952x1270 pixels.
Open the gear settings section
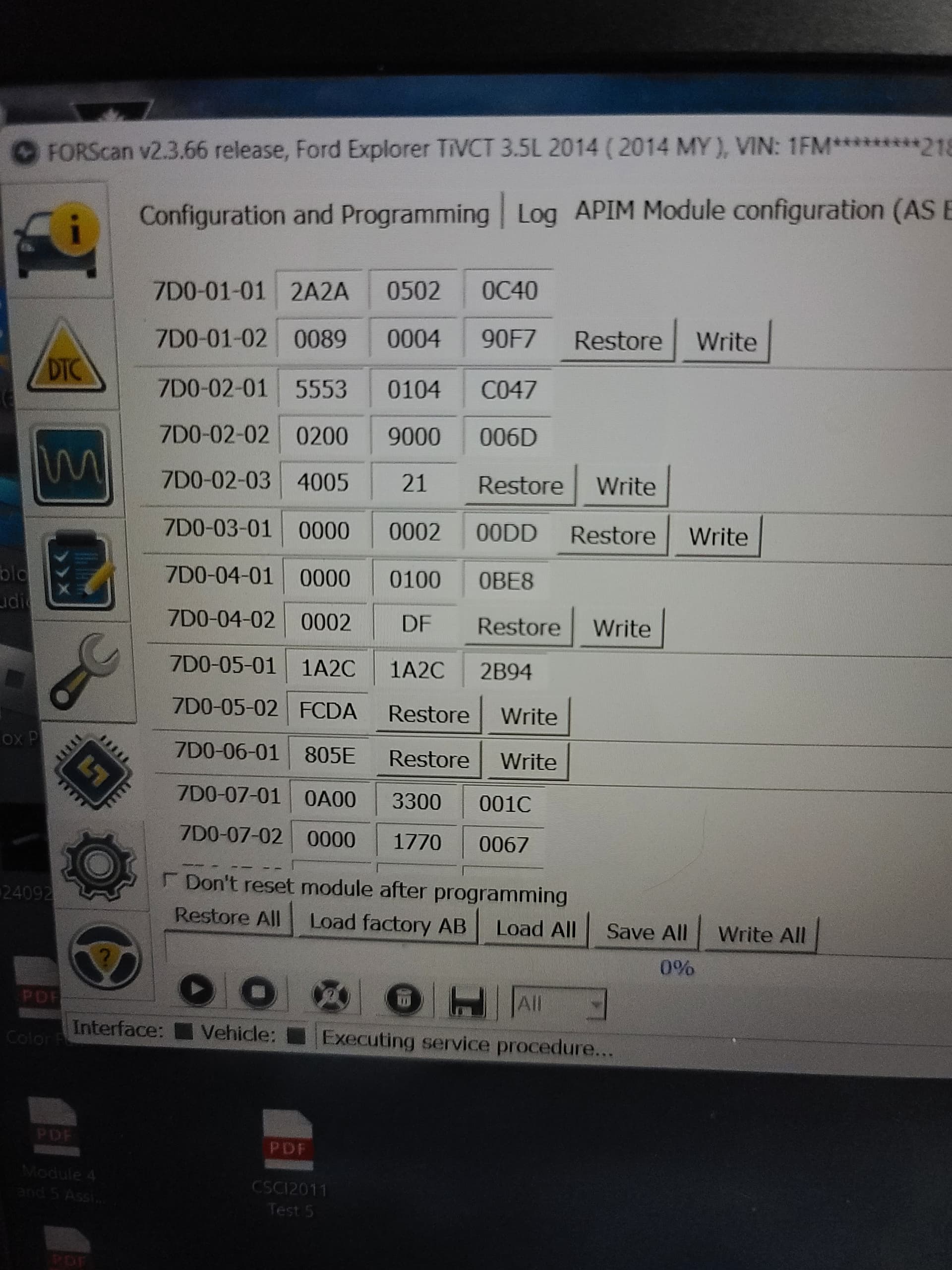99,866
